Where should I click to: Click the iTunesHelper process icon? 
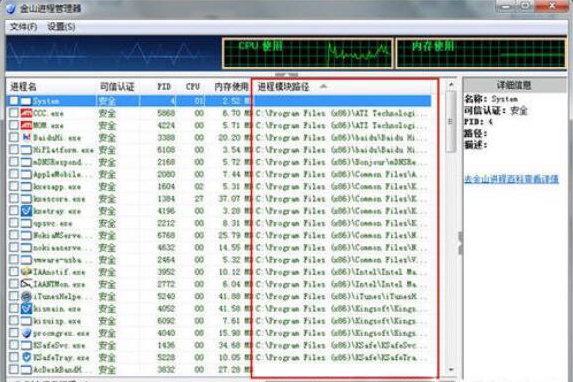click(26, 296)
